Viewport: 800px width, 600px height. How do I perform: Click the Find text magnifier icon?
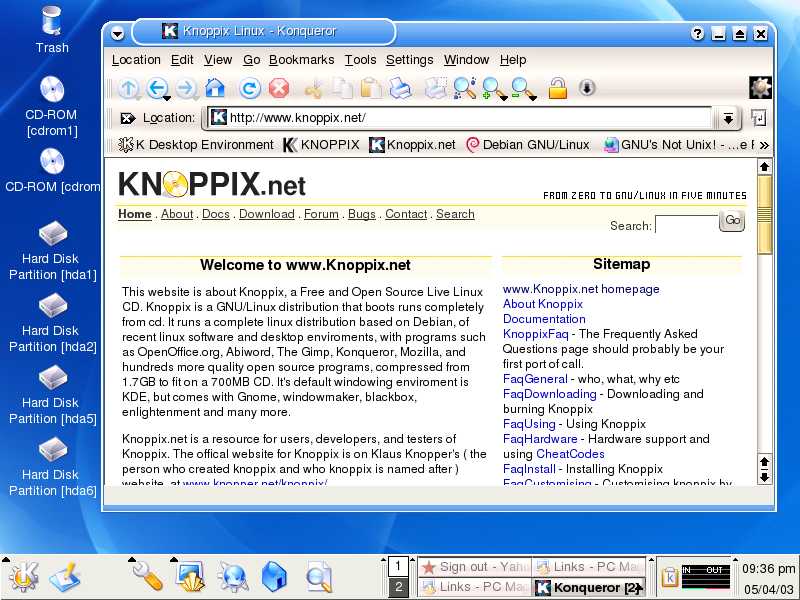click(x=464, y=88)
